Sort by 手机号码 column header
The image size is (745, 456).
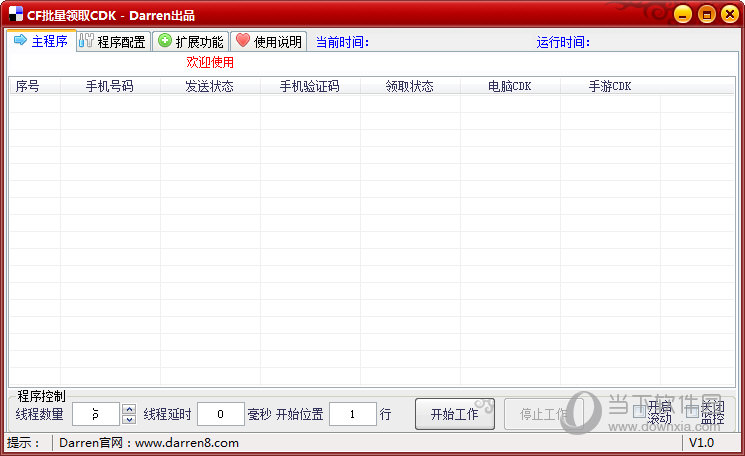point(110,86)
